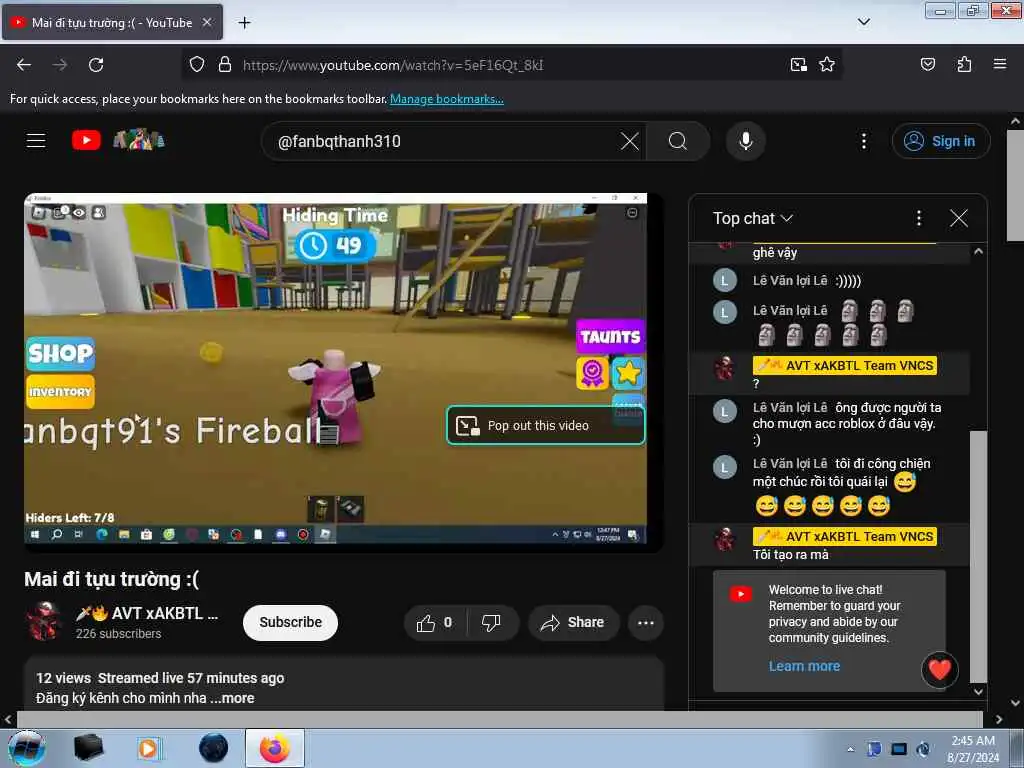Open YouTube settings three-dot menu
The height and width of the screenshot is (768, 1024).
click(863, 141)
